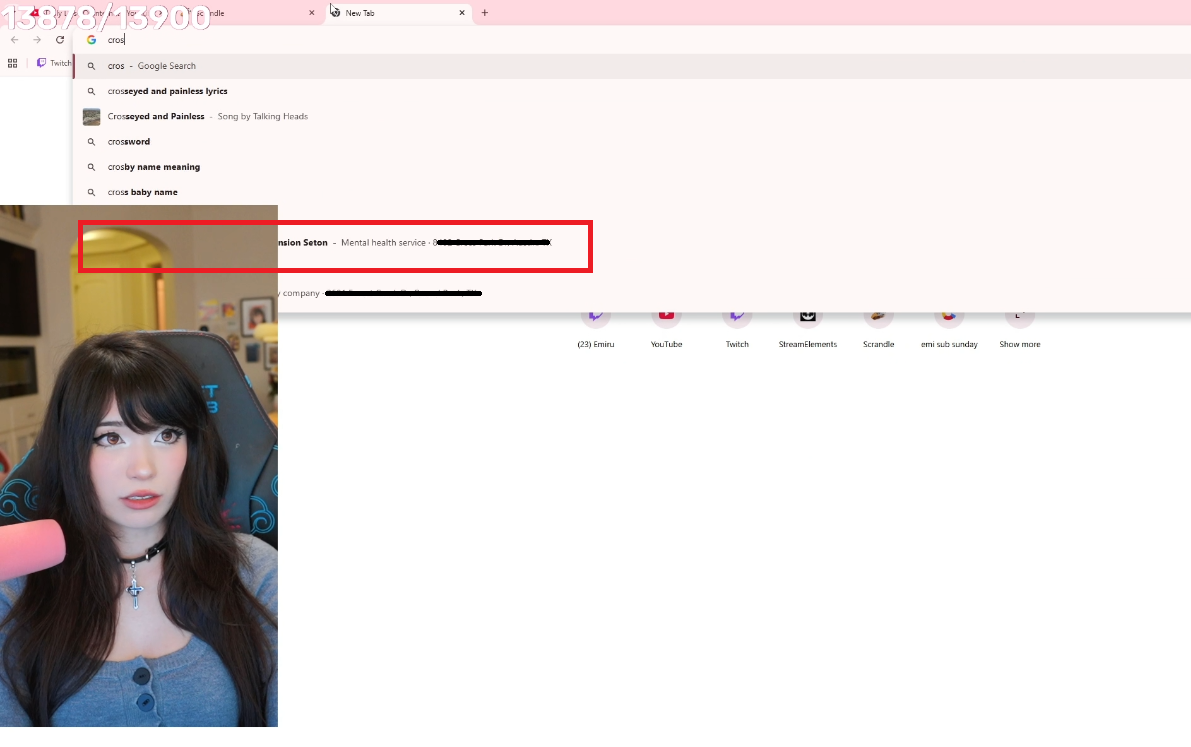Open the apps grid icon in the bookmarks bar

pos(12,63)
